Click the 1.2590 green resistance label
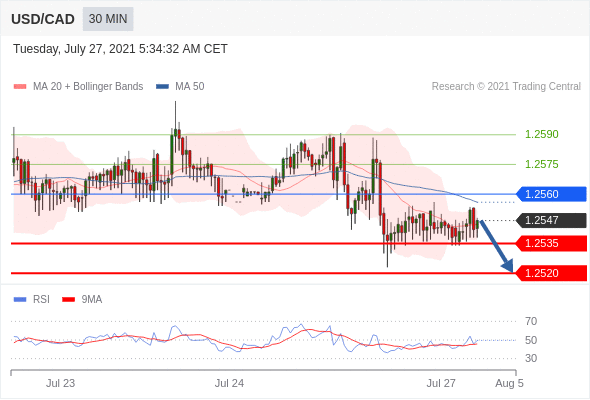590x400 pixels. tap(542, 134)
